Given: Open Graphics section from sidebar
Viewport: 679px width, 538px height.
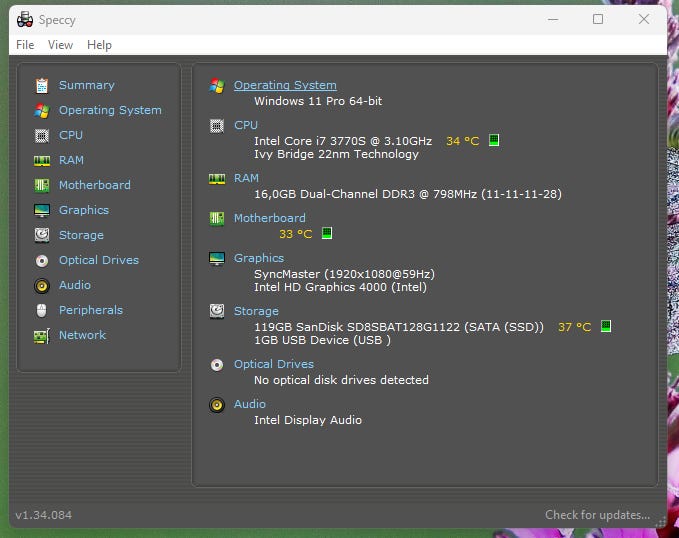Looking at the screenshot, I should point(84,210).
